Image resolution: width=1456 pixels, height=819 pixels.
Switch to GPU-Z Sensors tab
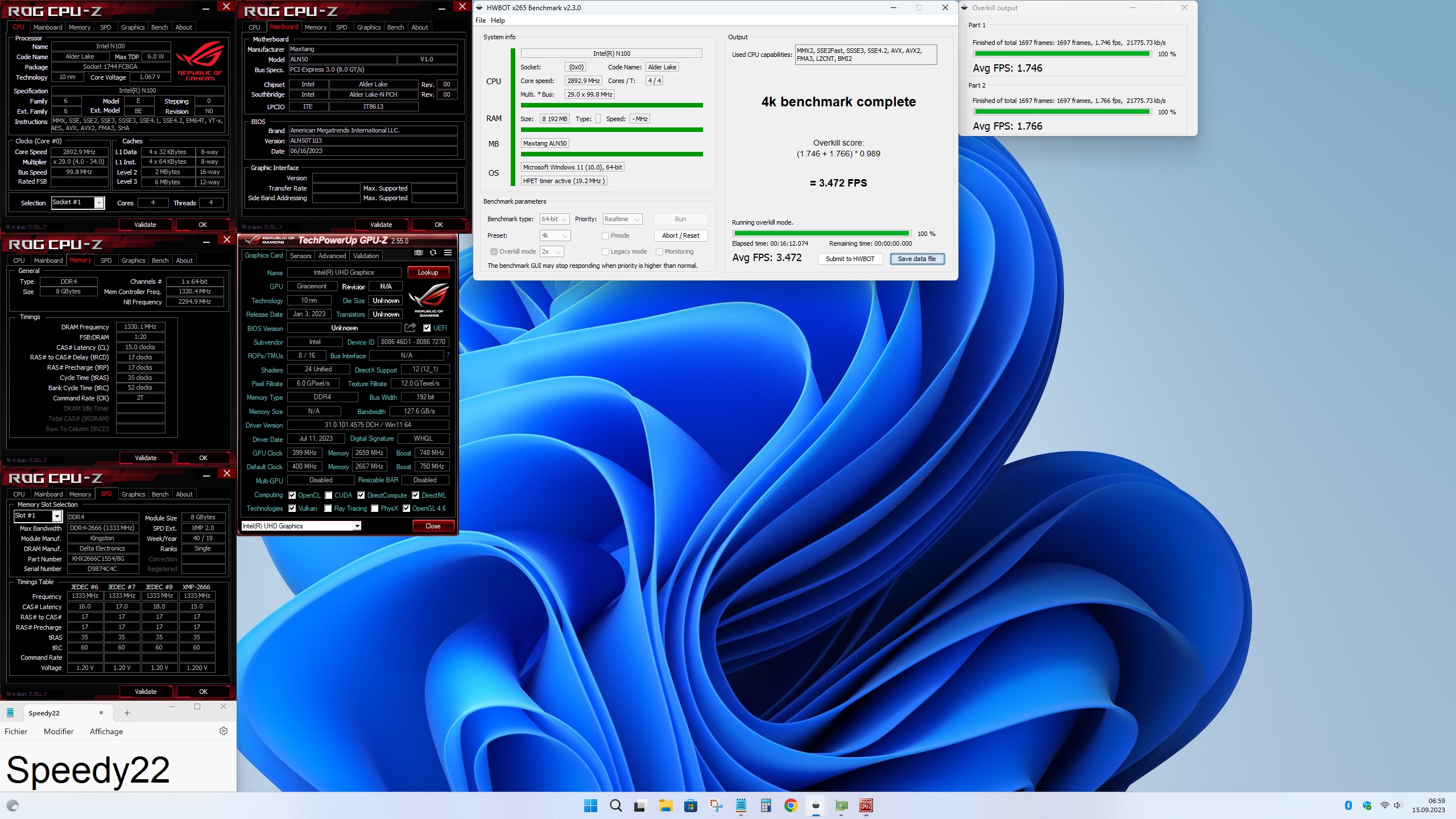[300, 256]
